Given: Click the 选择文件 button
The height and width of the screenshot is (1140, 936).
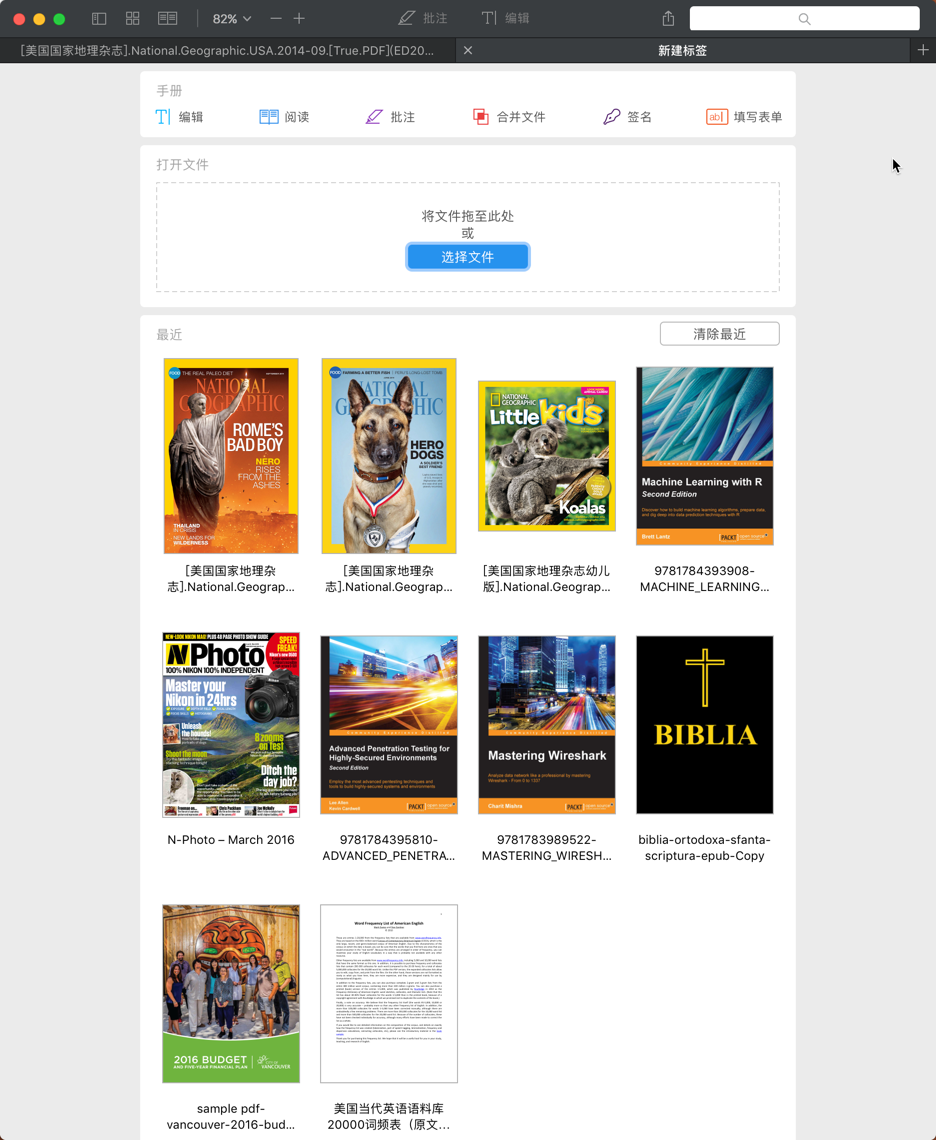Looking at the screenshot, I should click(468, 257).
